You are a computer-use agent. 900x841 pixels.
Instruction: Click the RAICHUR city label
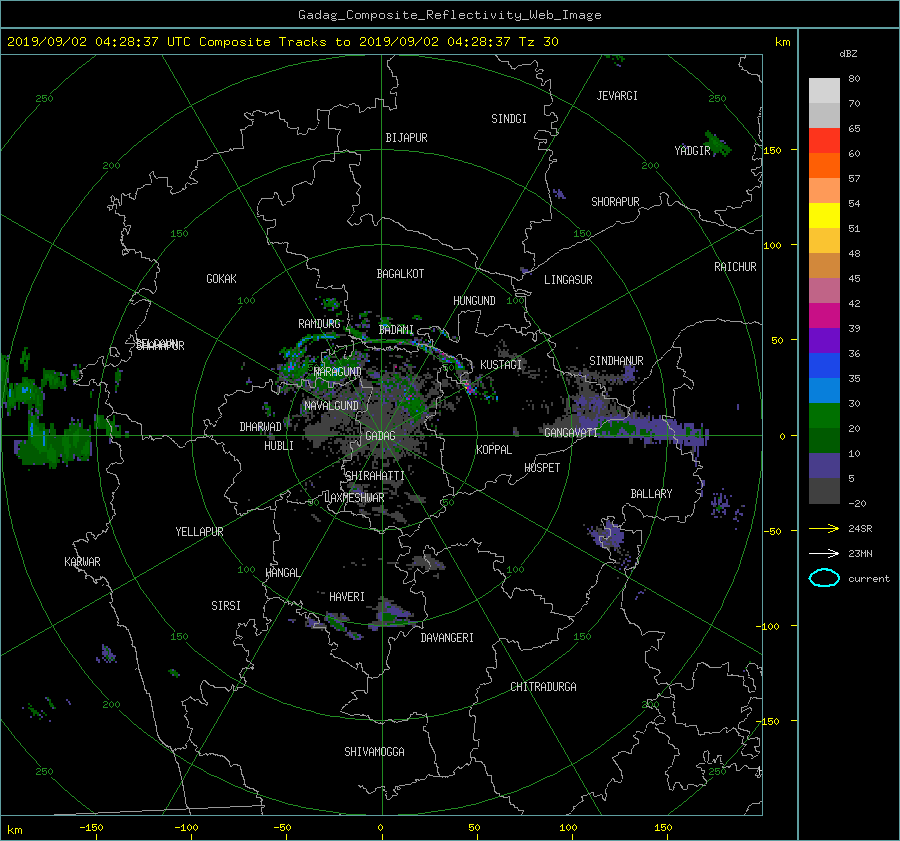[x=735, y=267]
